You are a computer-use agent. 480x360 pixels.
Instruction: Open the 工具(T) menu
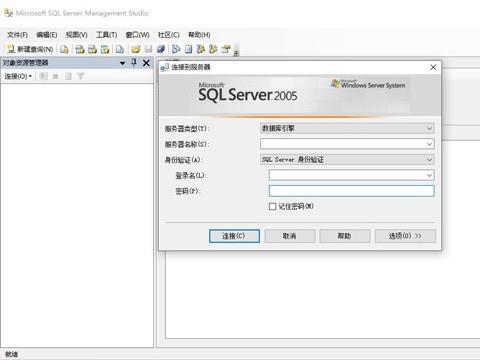pyautogui.click(x=107, y=35)
